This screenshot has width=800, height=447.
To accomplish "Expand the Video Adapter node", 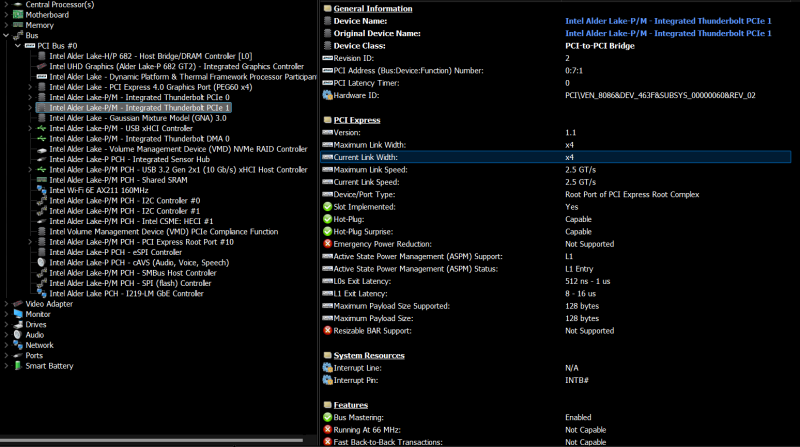I will 6,304.
